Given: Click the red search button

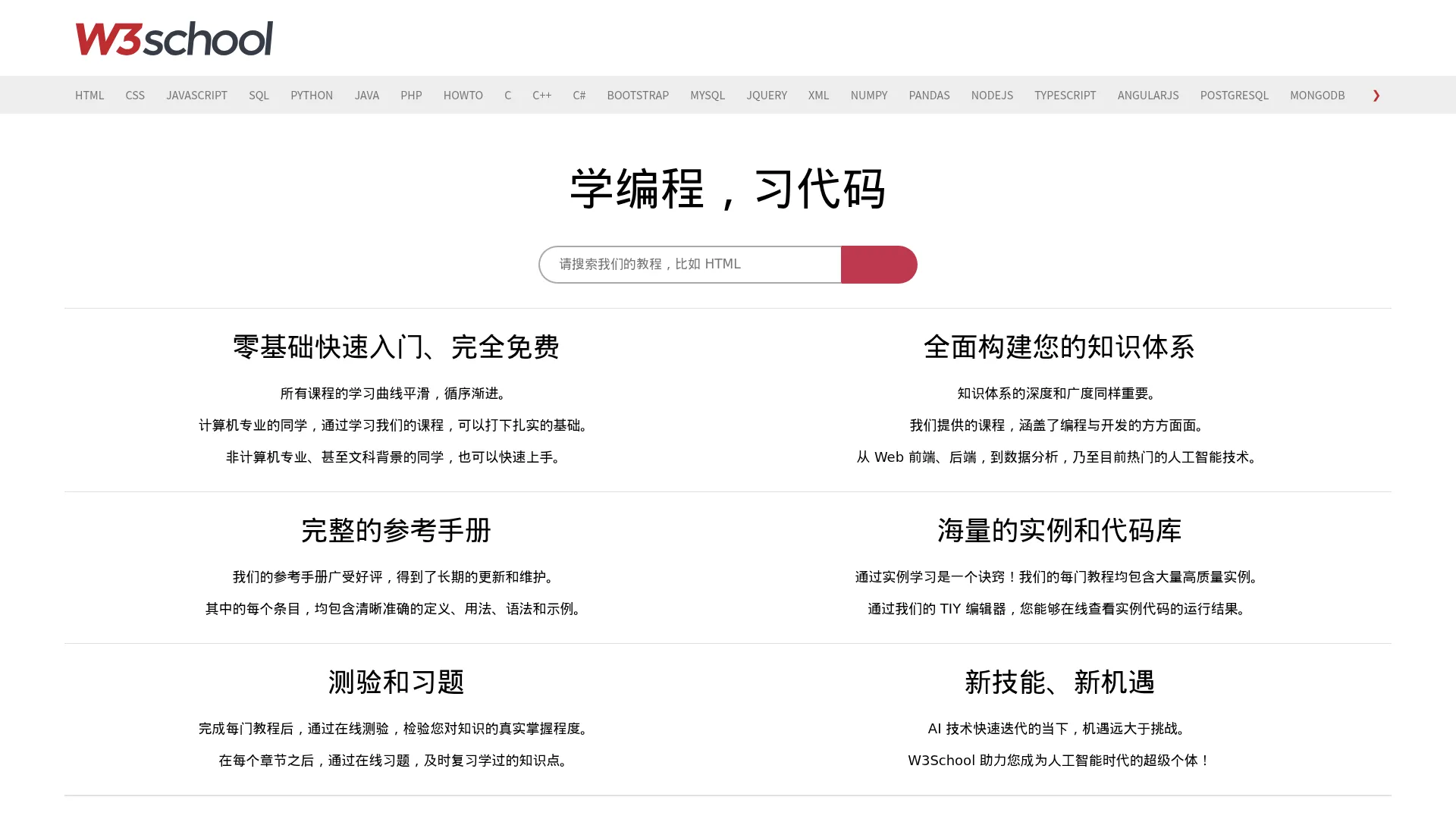Looking at the screenshot, I should (879, 265).
